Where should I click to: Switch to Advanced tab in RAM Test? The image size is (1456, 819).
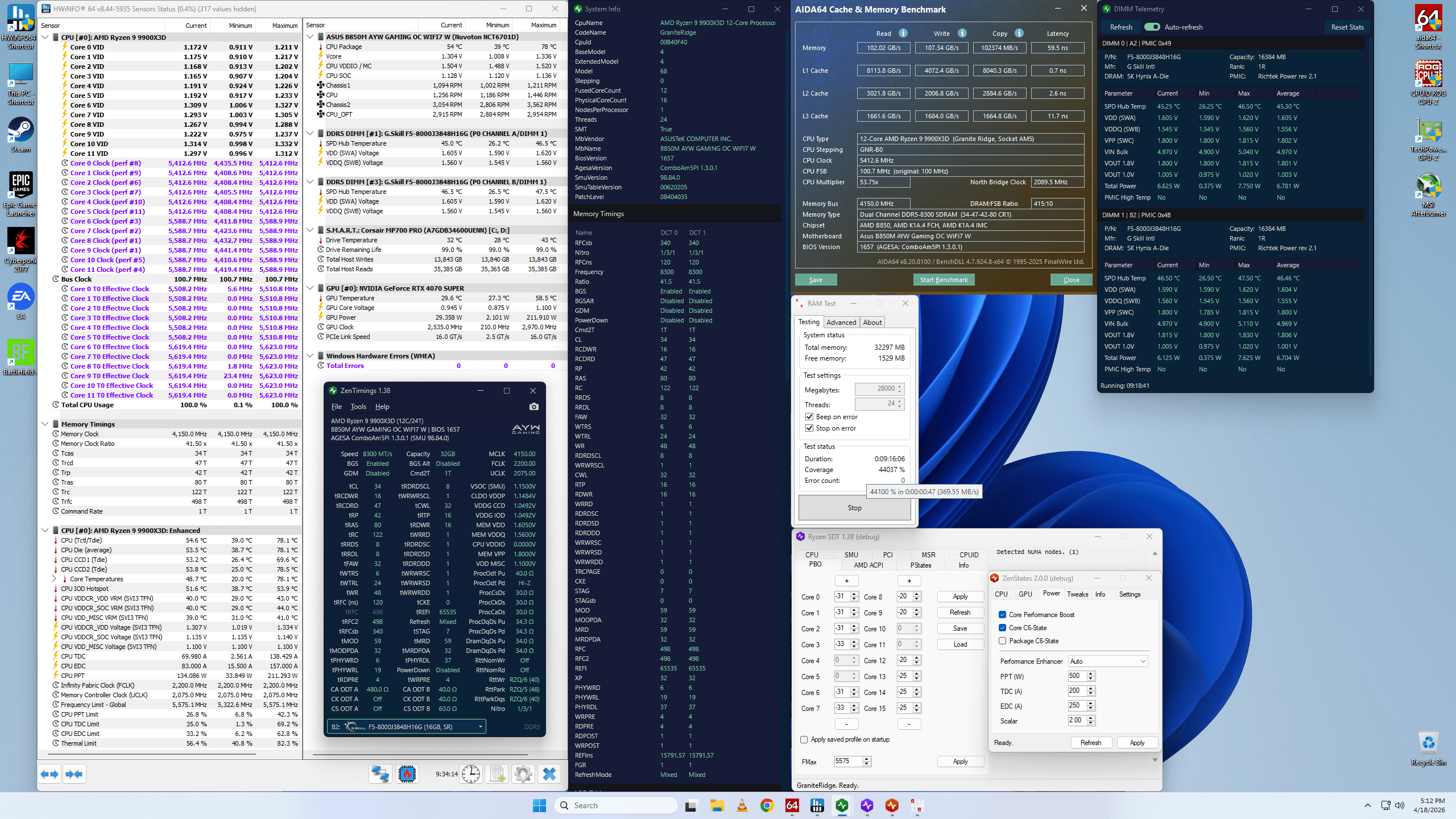click(841, 322)
